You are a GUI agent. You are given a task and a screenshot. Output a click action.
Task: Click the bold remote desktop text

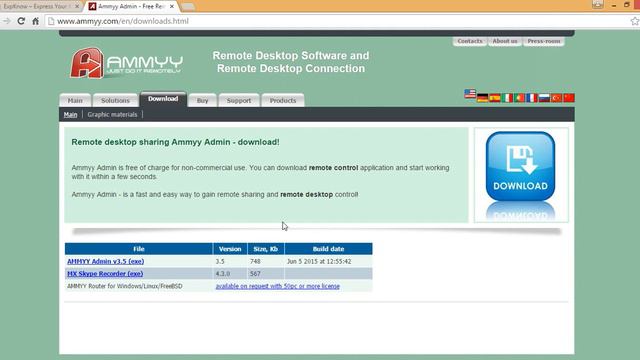(307, 195)
